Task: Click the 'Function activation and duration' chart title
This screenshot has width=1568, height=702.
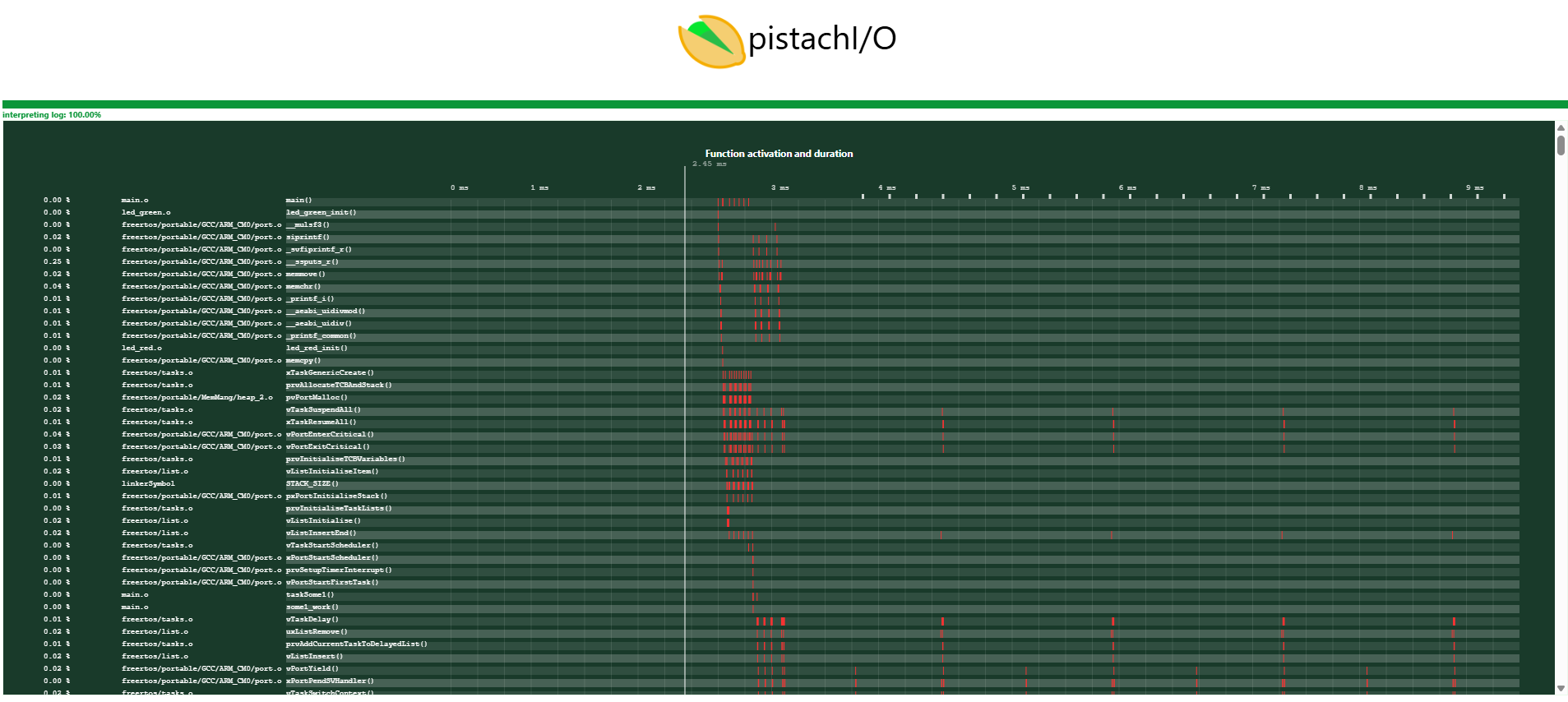Action: [x=779, y=154]
